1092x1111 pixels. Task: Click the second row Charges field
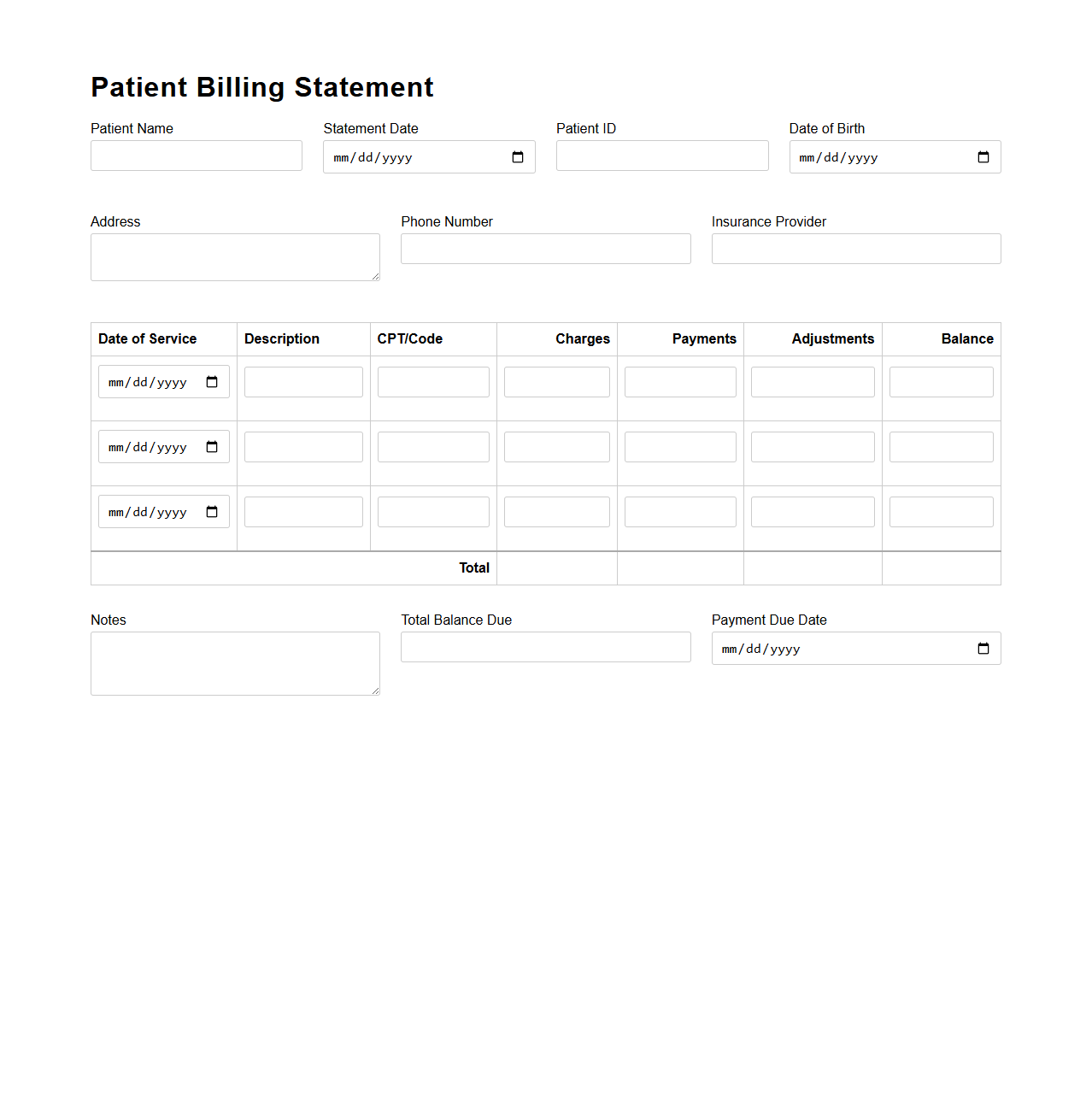555,446
